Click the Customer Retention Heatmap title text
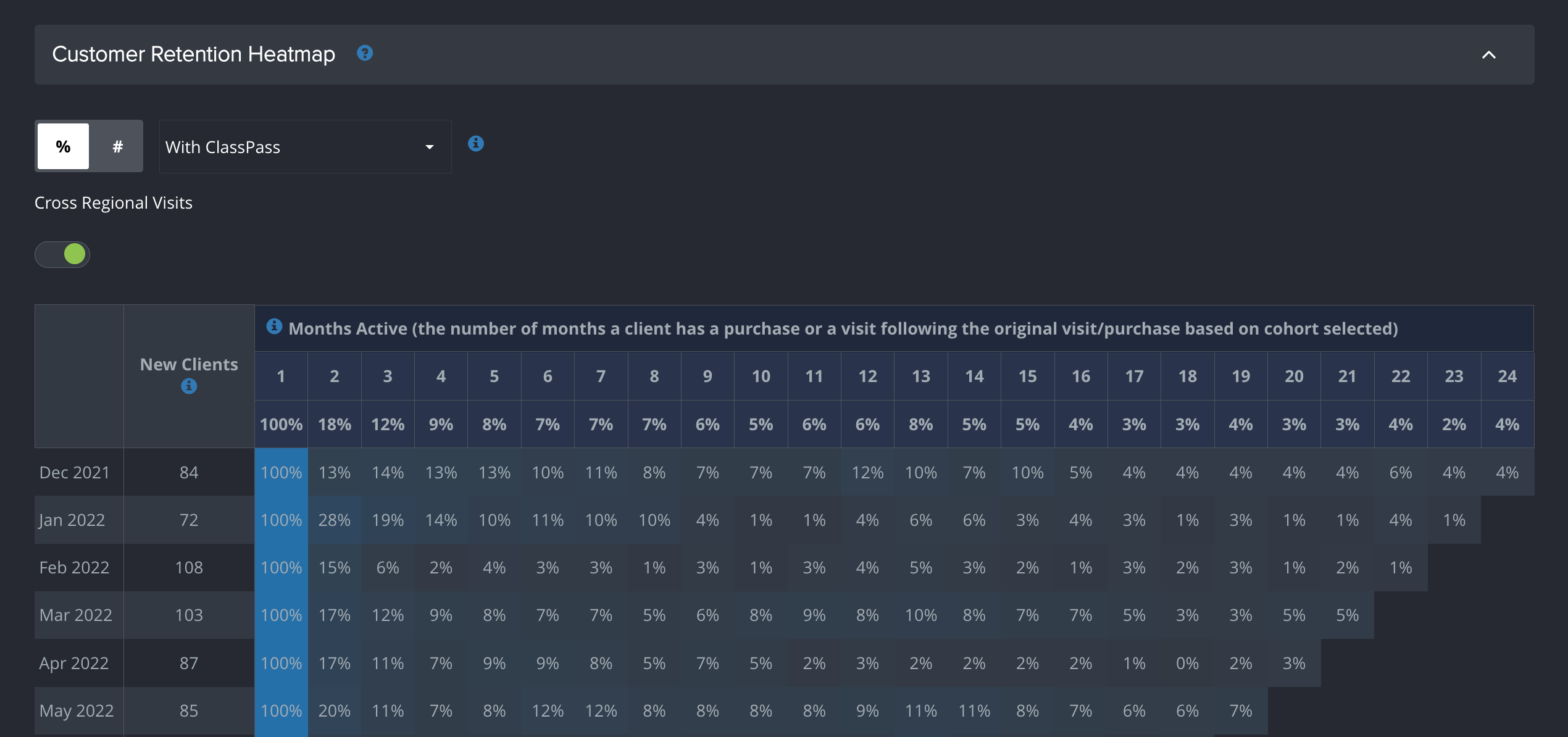1568x737 pixels. (193, 54)
